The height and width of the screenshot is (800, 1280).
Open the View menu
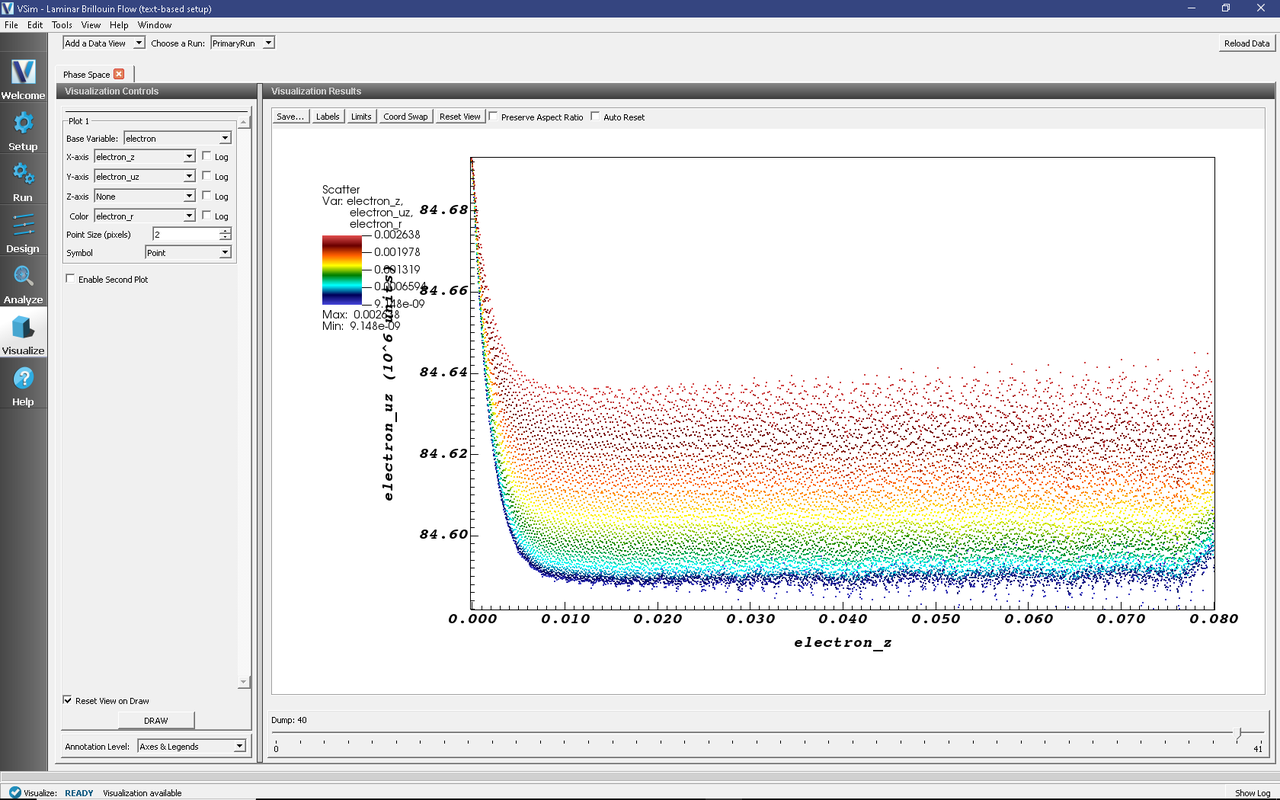[90, 25]
